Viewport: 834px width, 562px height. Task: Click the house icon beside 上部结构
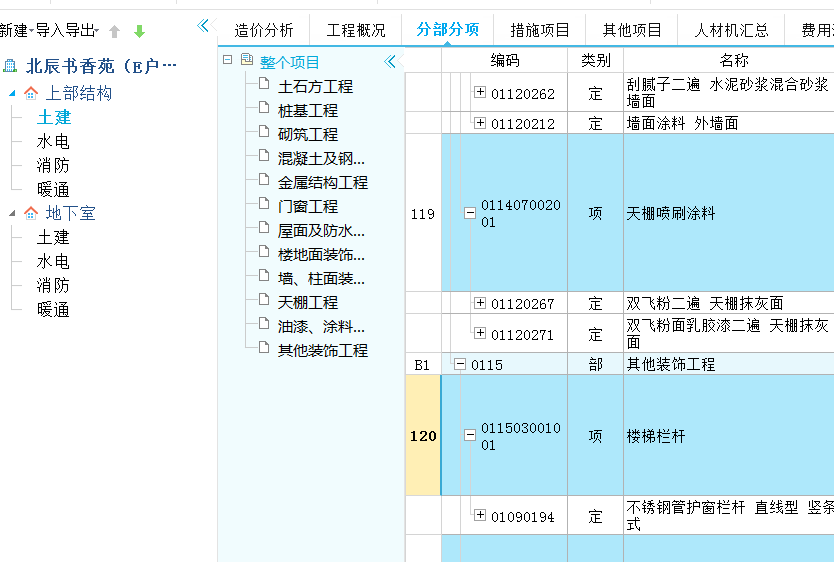pos(31,94)
